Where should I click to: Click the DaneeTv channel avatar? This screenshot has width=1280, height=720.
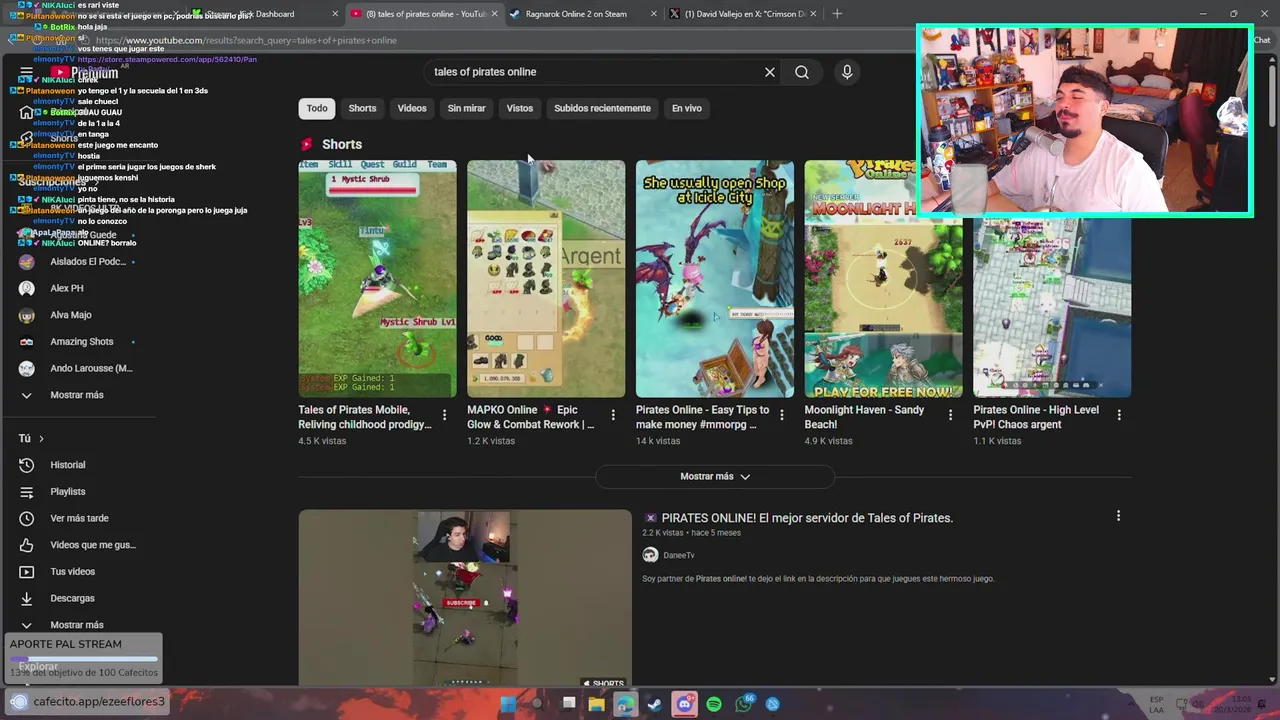650,555
